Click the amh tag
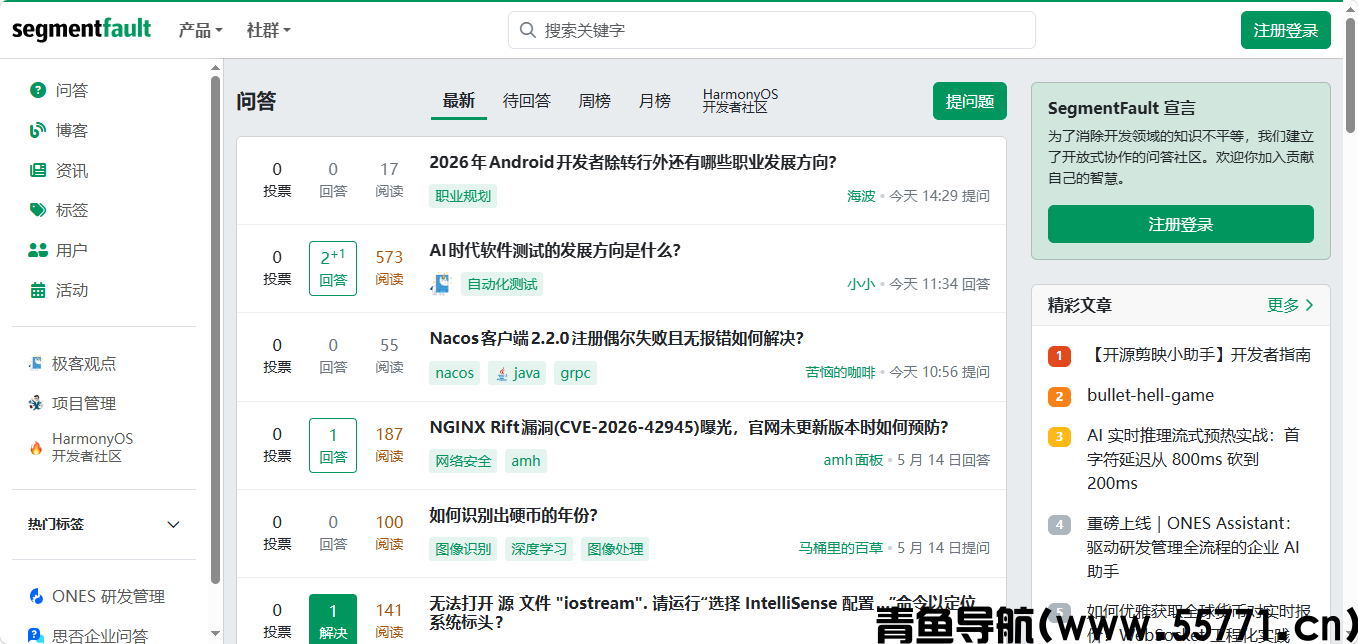The width and height of the screenshot is (1358, 644). [x=526, y=461]
